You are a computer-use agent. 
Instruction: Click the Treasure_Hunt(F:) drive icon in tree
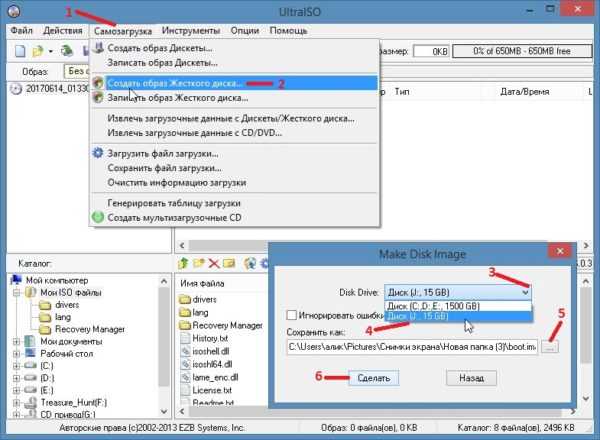point(30,403)
